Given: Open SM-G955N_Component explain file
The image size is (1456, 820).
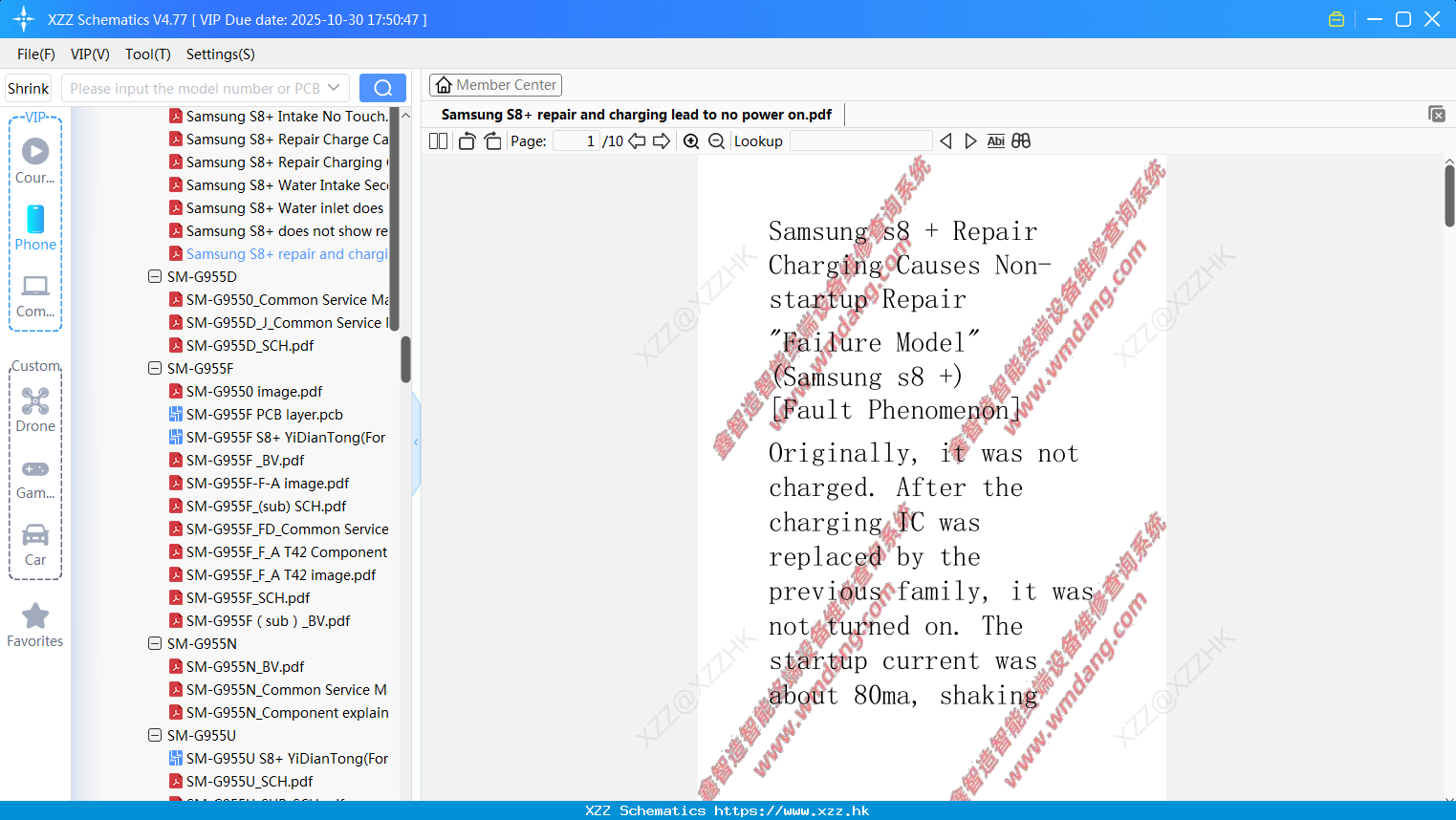Looking at the screenshot, I should tap(279, 712).
